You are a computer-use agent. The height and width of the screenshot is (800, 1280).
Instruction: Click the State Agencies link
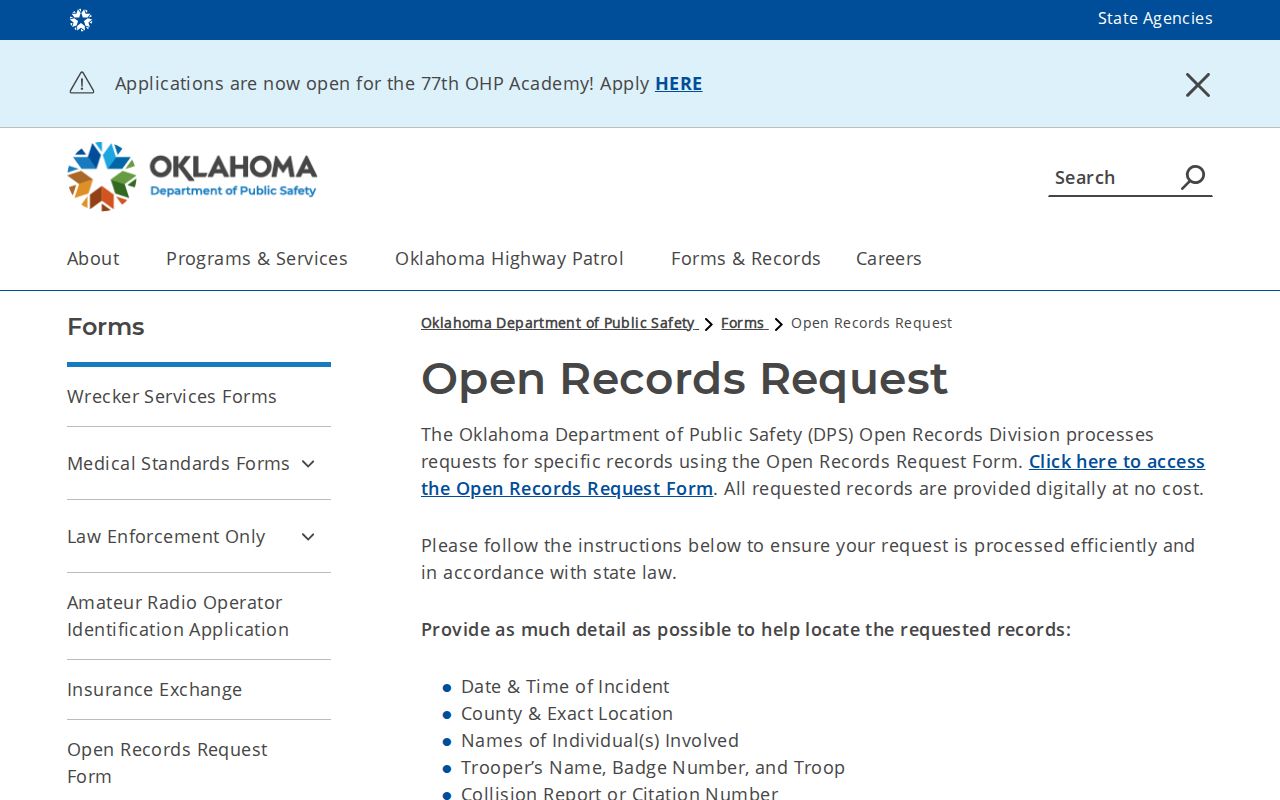coord(1155,18)
